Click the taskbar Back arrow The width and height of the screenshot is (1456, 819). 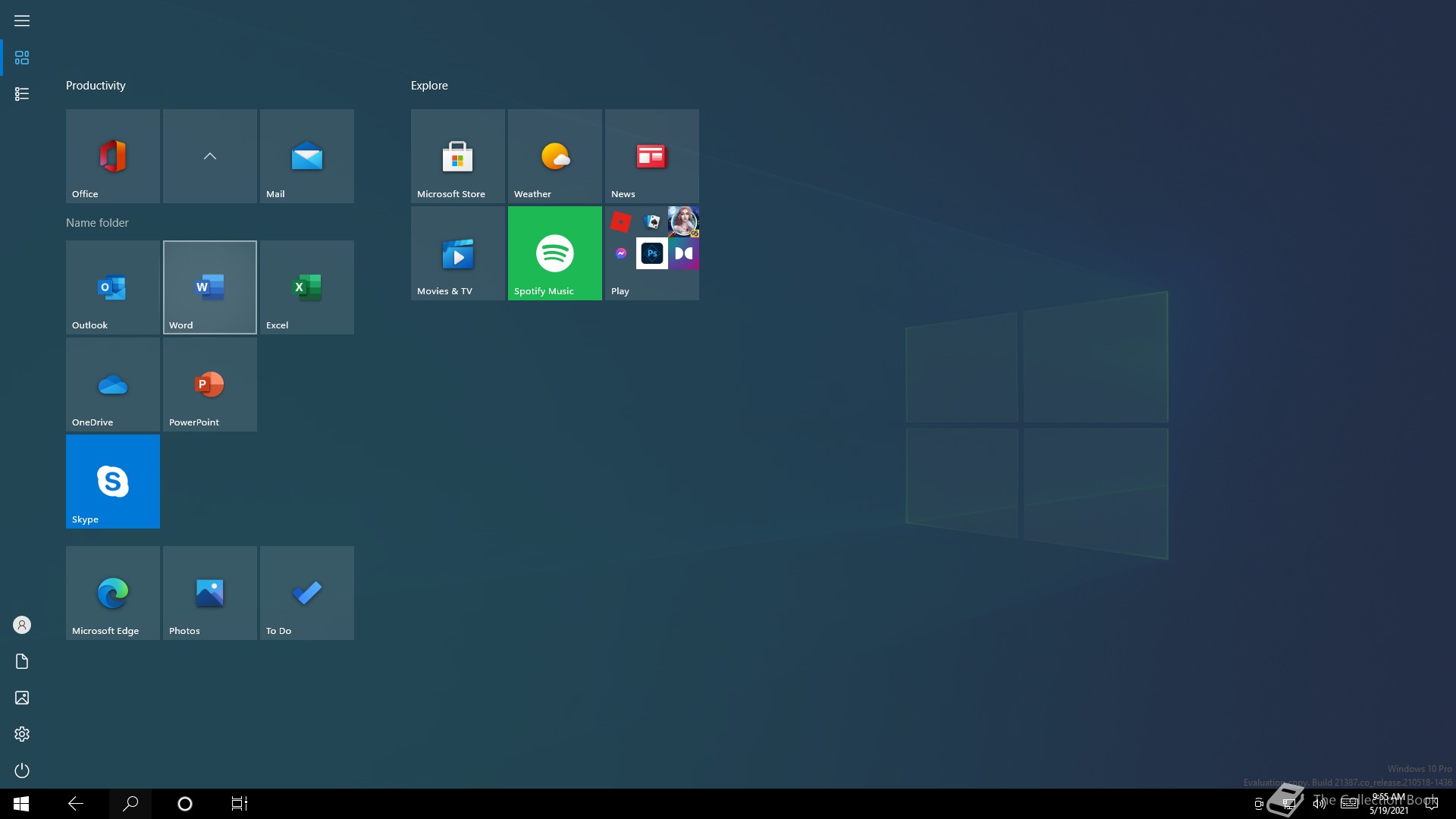coord(76,804)
